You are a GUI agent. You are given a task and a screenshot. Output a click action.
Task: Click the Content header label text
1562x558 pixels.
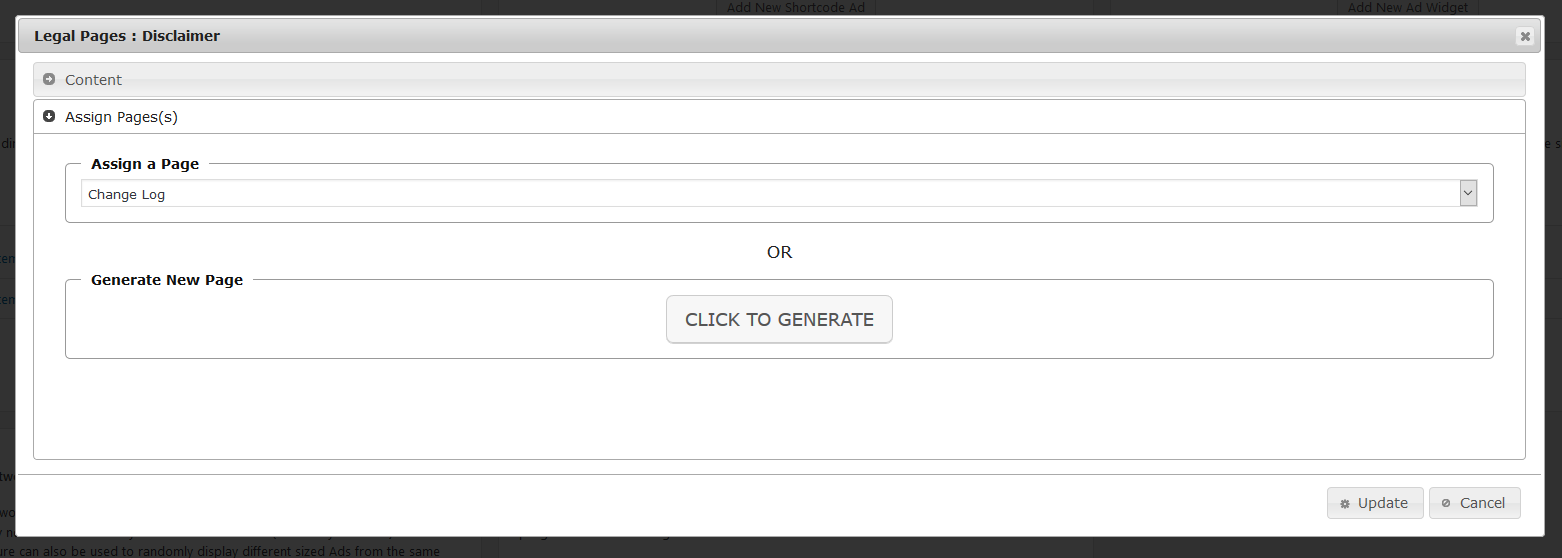93,79
